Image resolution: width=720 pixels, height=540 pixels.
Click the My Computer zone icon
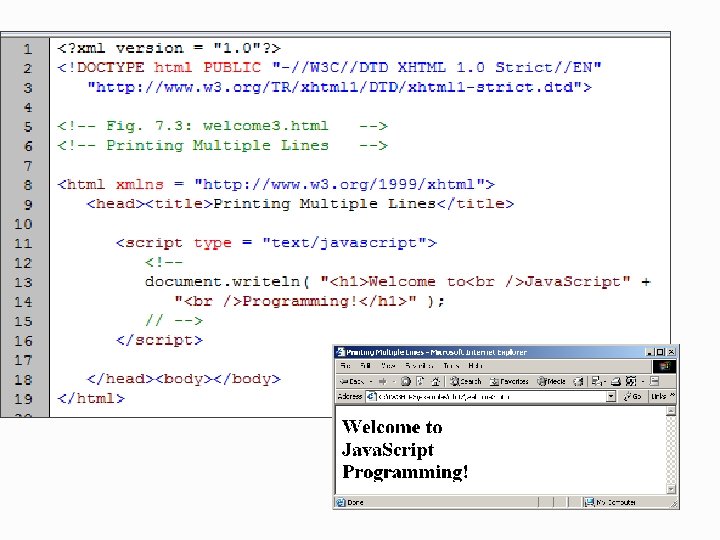589,502
